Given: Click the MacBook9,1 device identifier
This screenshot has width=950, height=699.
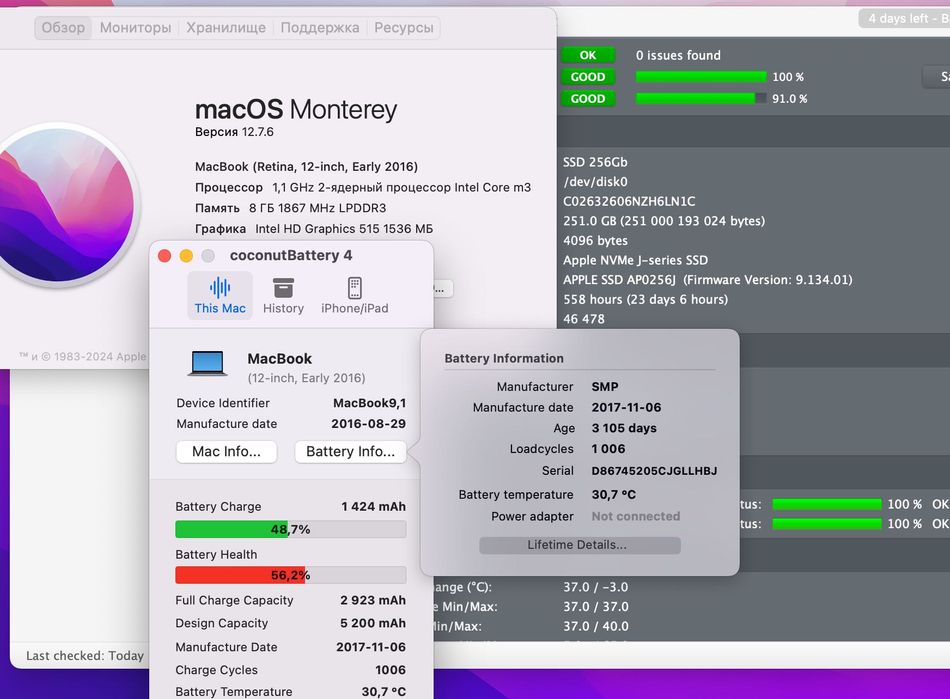Looking at the screenshot, I should (x=370, y=403).
